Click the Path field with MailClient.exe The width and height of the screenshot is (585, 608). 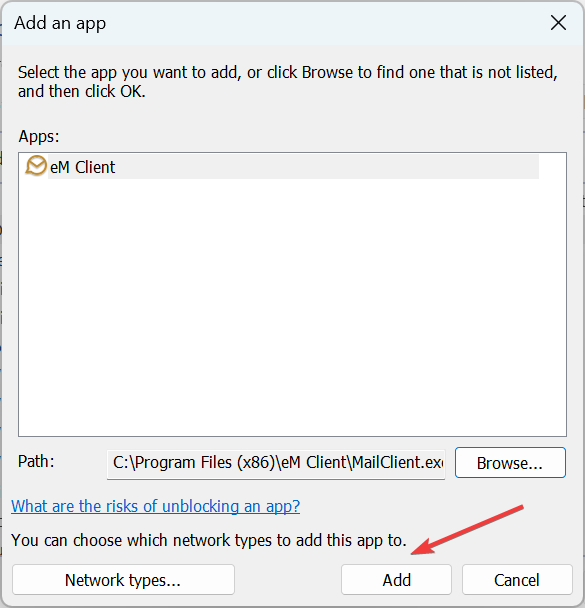276,463
